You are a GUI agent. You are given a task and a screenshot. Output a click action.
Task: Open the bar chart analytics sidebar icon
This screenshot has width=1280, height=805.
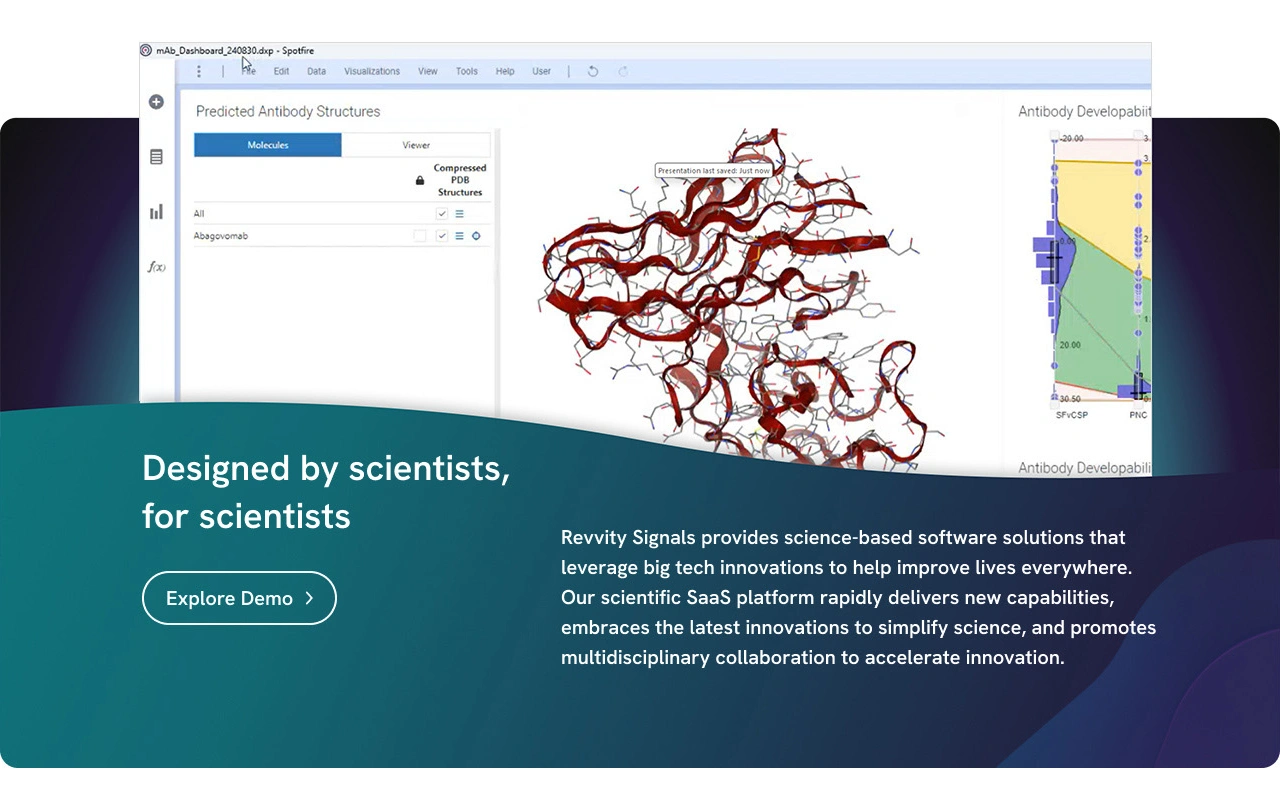(156, 212)
